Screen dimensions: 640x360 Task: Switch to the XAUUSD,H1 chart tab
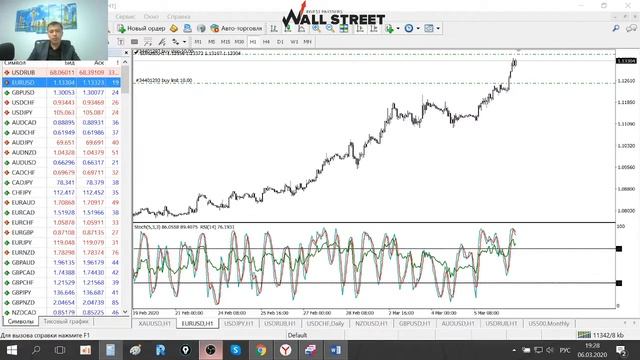point(154,323)
